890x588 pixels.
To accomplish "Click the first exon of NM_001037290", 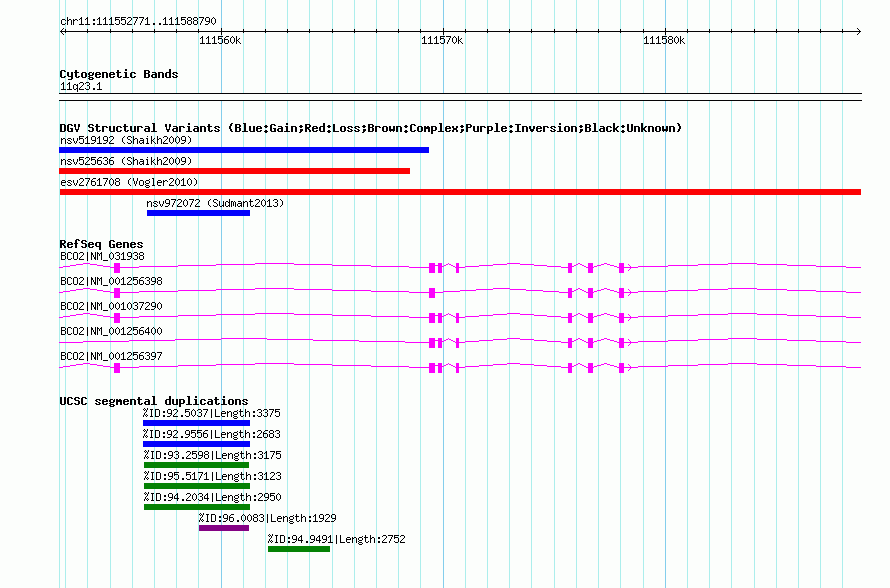I will pos(117,318).
